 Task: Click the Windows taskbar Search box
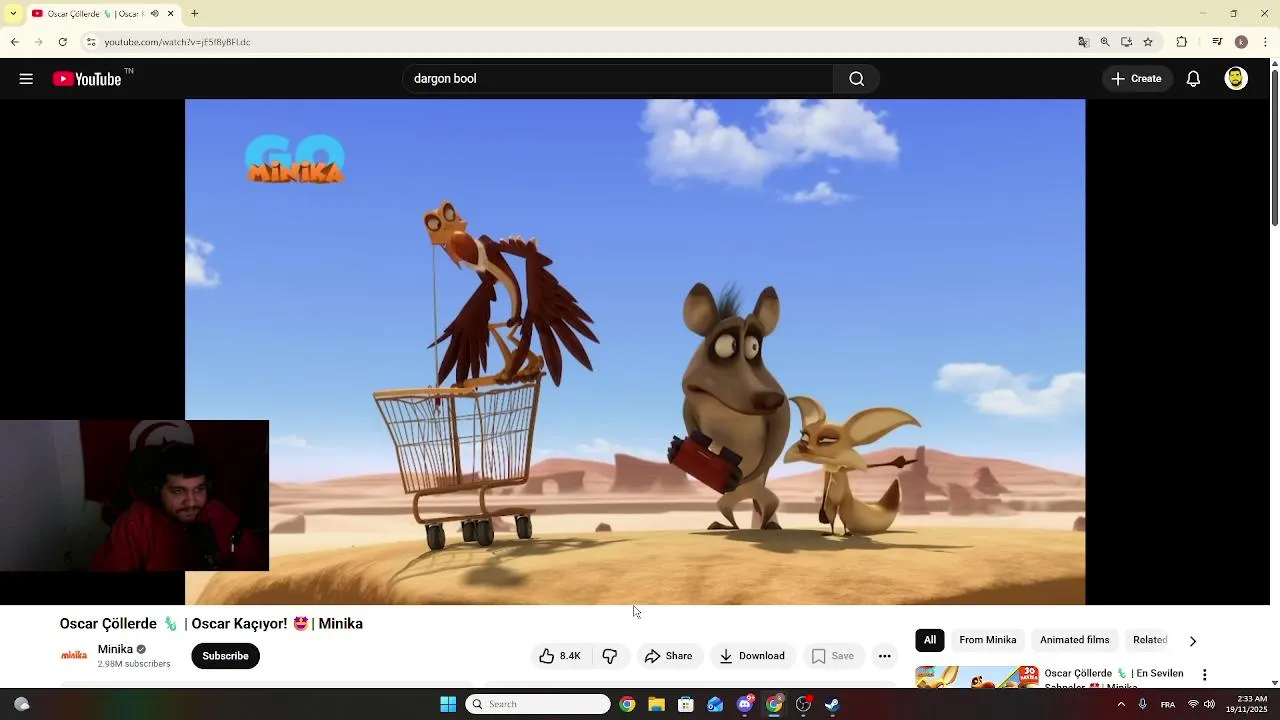[x=538, y=704]
